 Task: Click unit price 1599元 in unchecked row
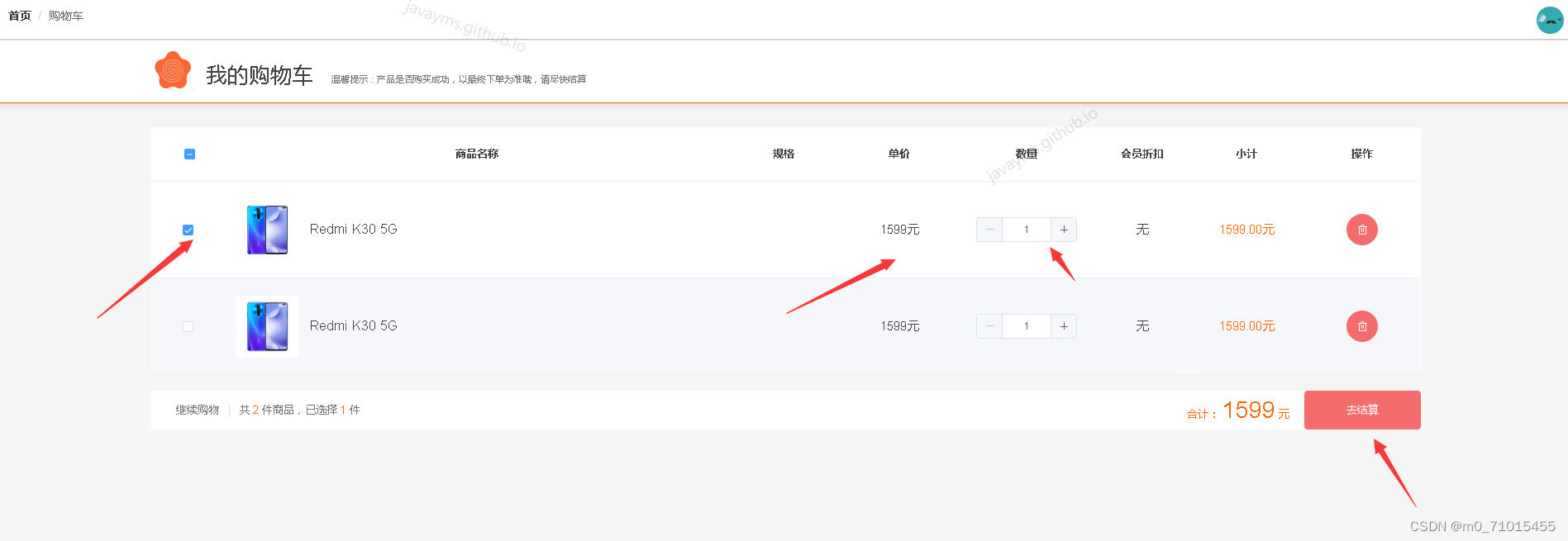coord(899,326)
